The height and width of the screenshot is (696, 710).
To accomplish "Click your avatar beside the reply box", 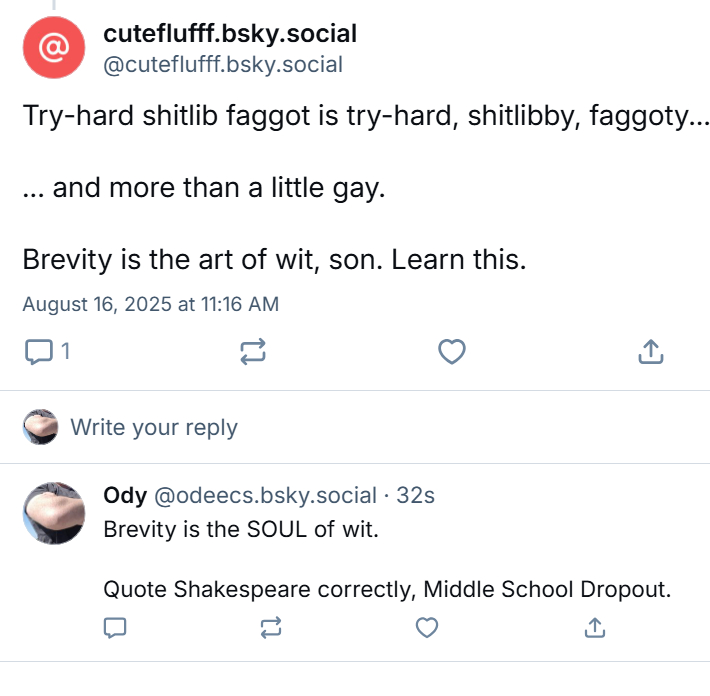I will 40,427.
